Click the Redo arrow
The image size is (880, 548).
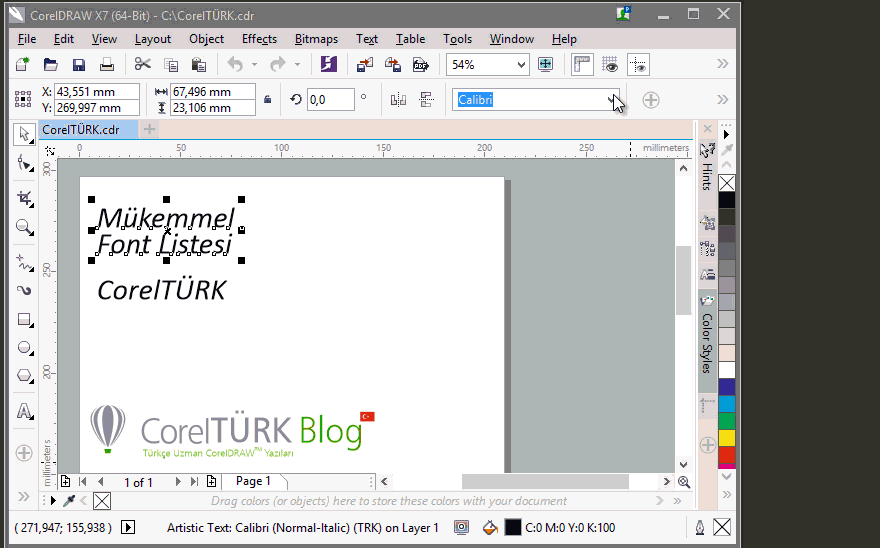click(278, 65)
